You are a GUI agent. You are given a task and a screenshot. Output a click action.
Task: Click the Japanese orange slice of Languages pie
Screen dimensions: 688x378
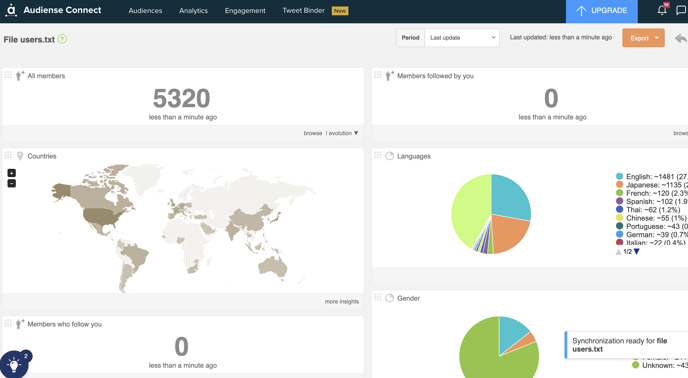(x=509, y=233)
